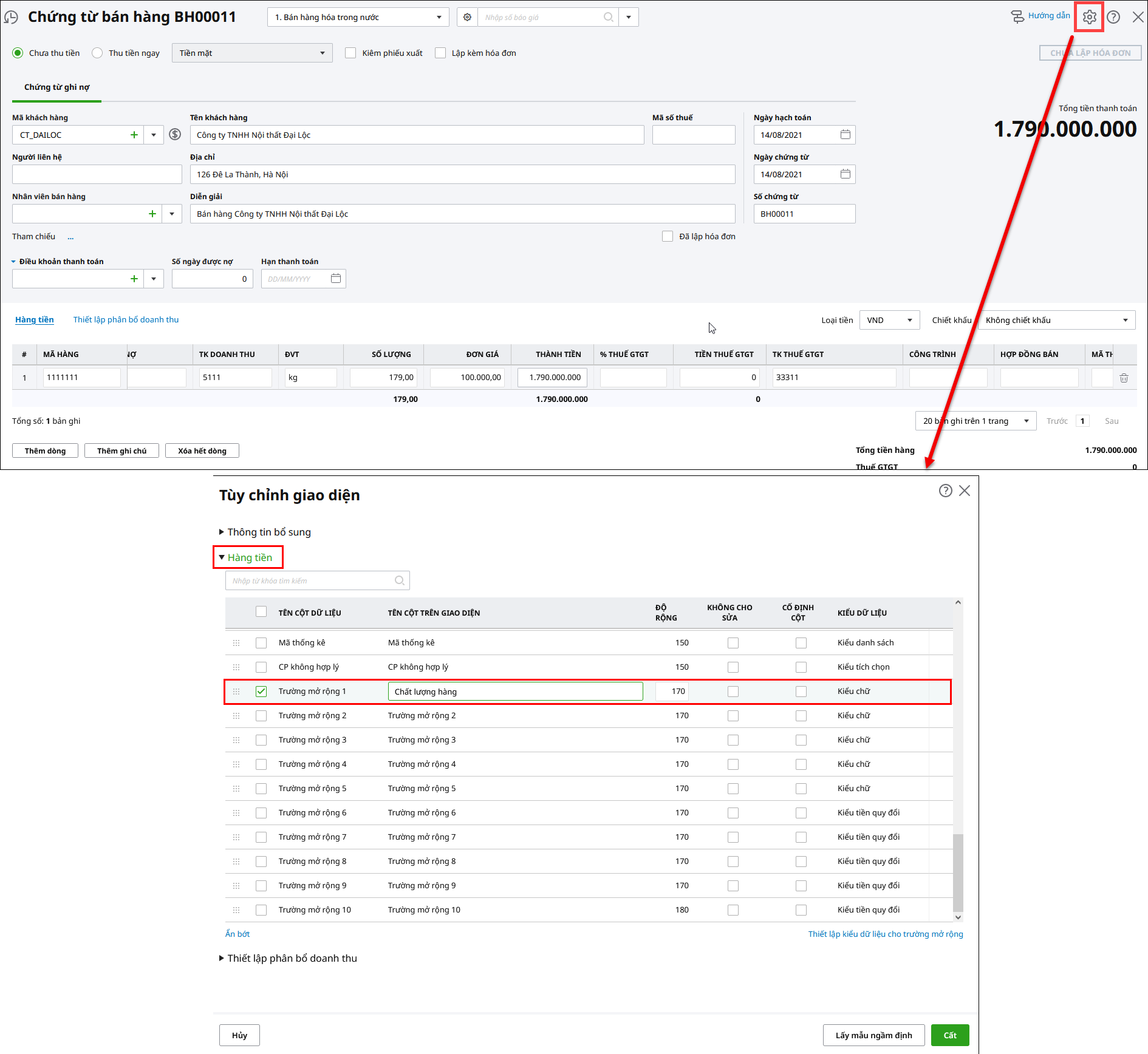Open Hướng dẫn guide icon

1017,16
